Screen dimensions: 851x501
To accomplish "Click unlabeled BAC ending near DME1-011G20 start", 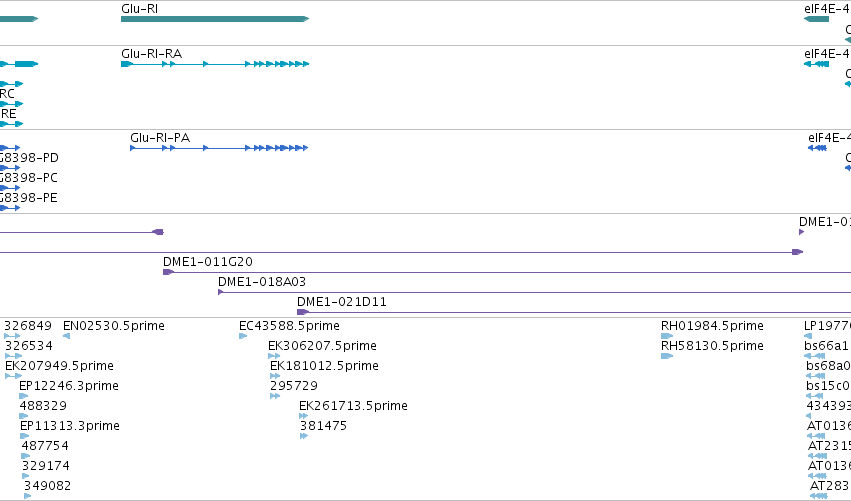I will coord(81,232).
